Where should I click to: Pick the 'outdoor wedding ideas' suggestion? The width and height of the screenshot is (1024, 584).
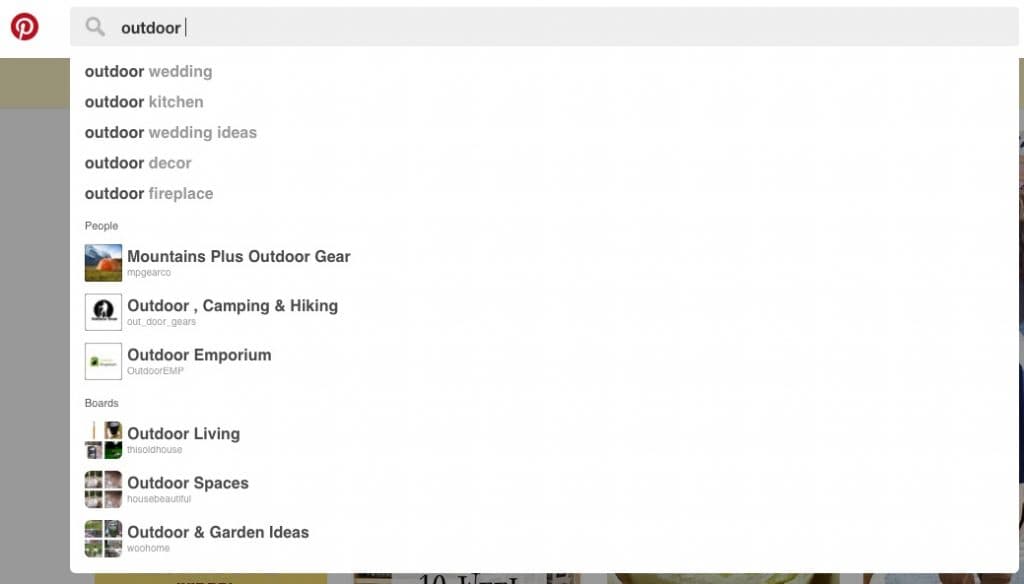[x=170, y=133]
